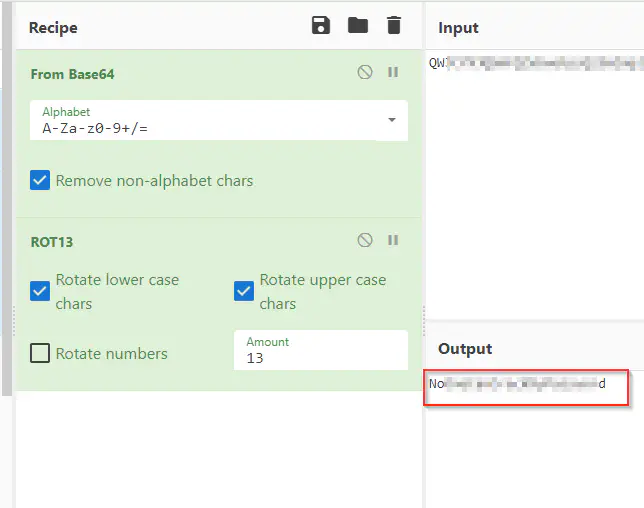Image resolution: width=644 pixels, height=508 pixels.
Task: Toggle Rotate upper case chars checkbox
Action: click(244, 291)
